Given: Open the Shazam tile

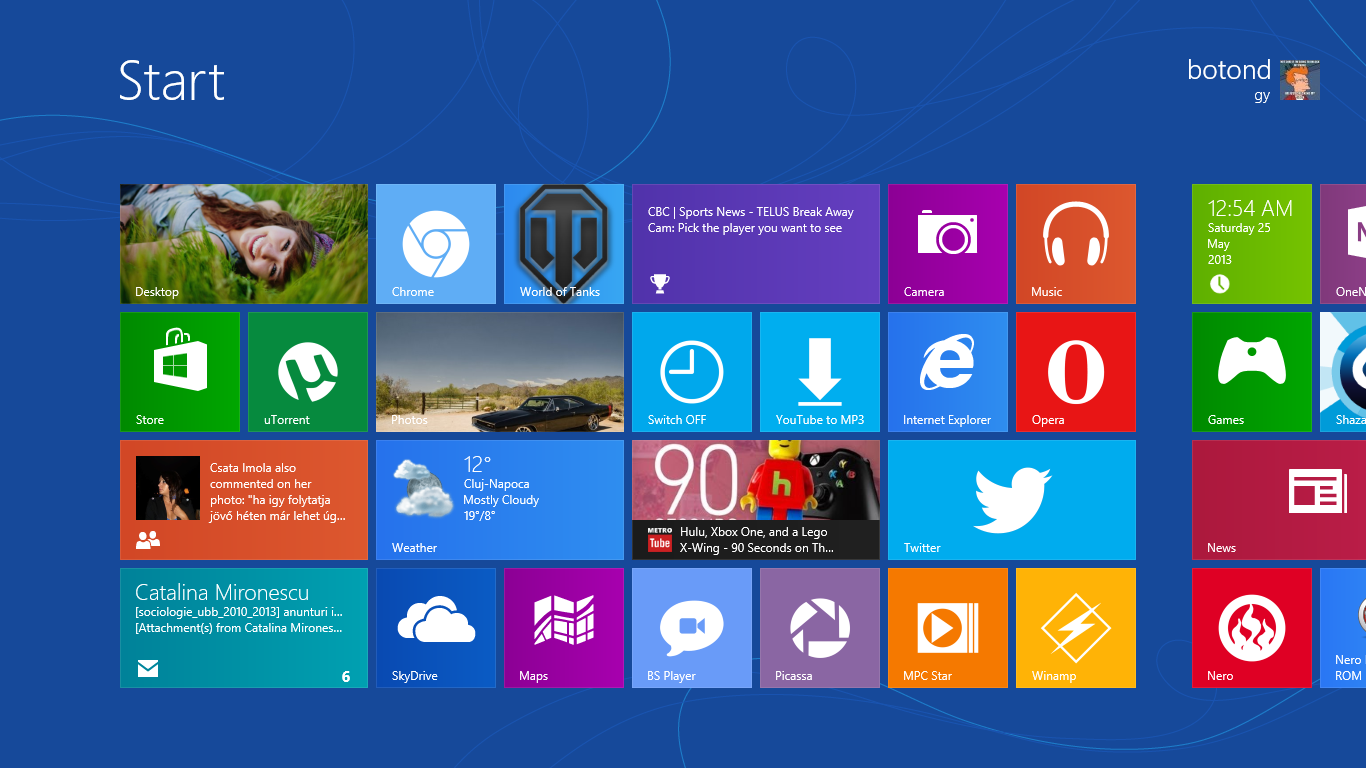Looking at the screenshot, I should tap(1343, 372).
